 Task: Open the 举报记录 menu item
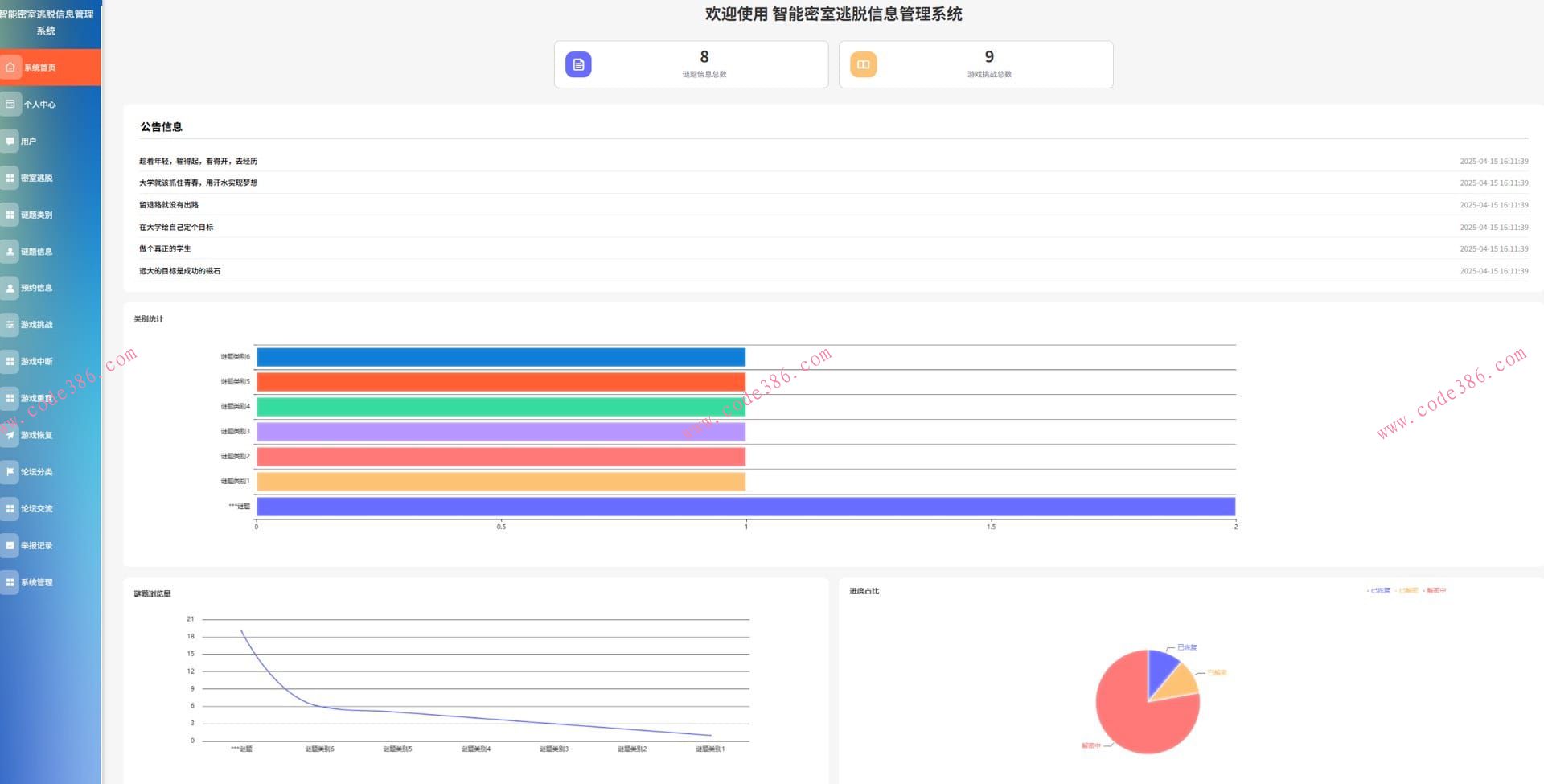51,545
